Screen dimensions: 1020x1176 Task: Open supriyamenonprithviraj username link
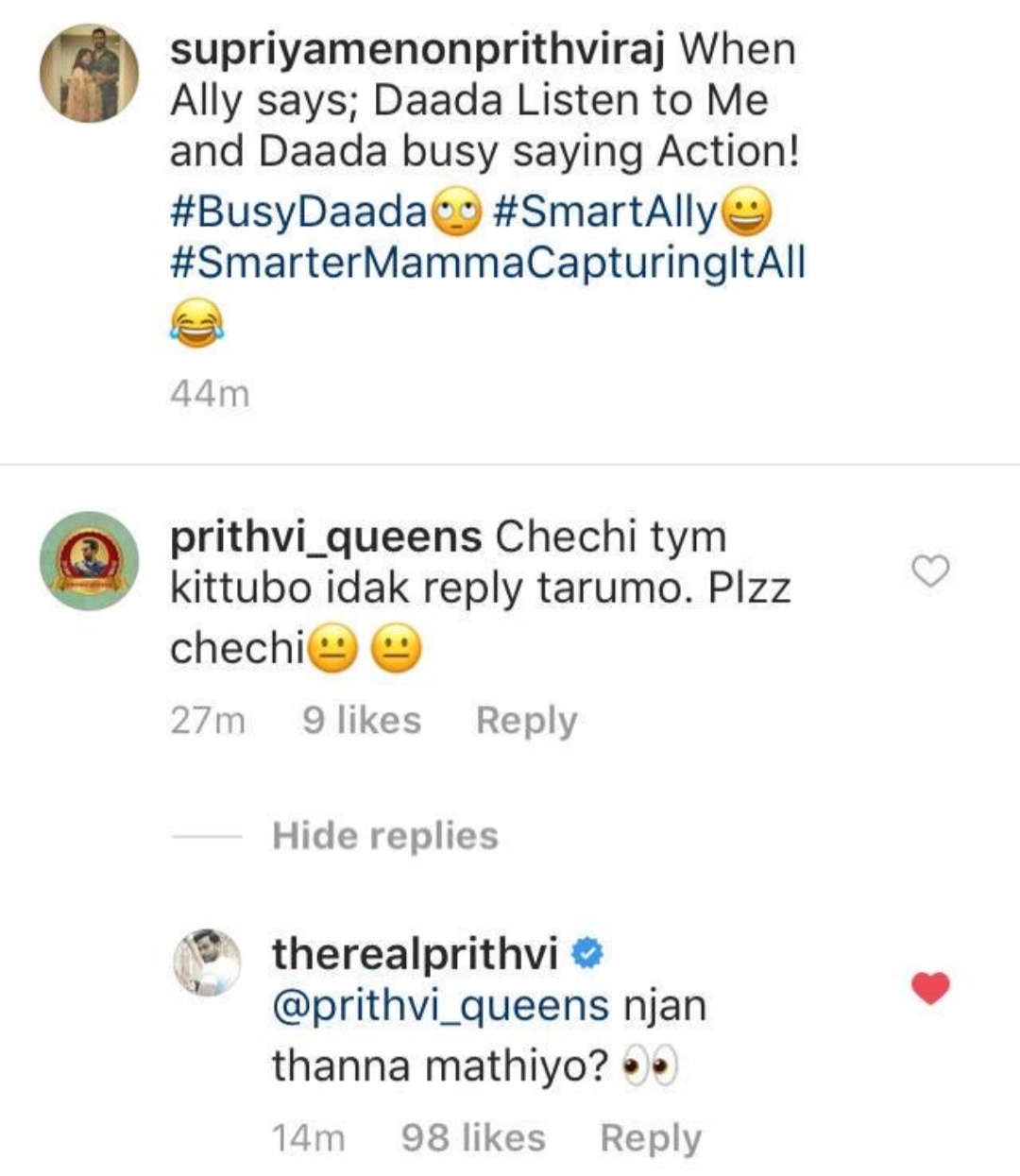point(416,49)
